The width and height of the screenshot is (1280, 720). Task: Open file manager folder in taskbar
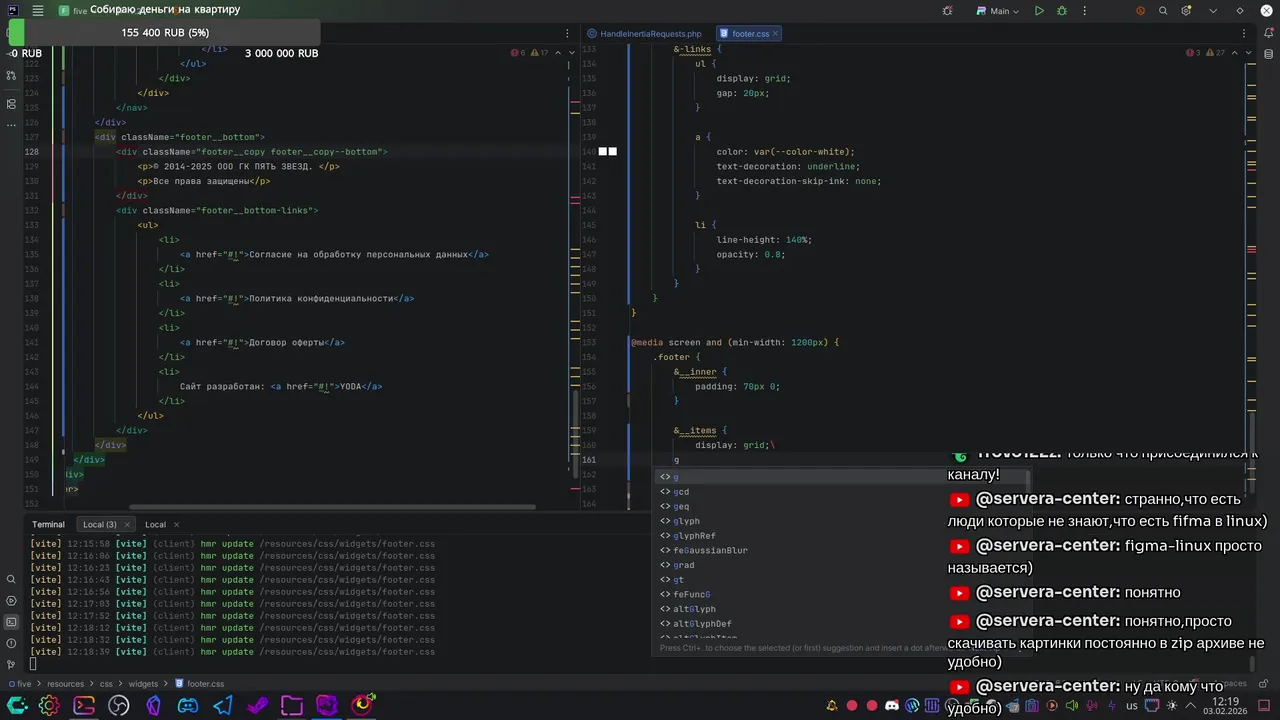click(291, 706)
